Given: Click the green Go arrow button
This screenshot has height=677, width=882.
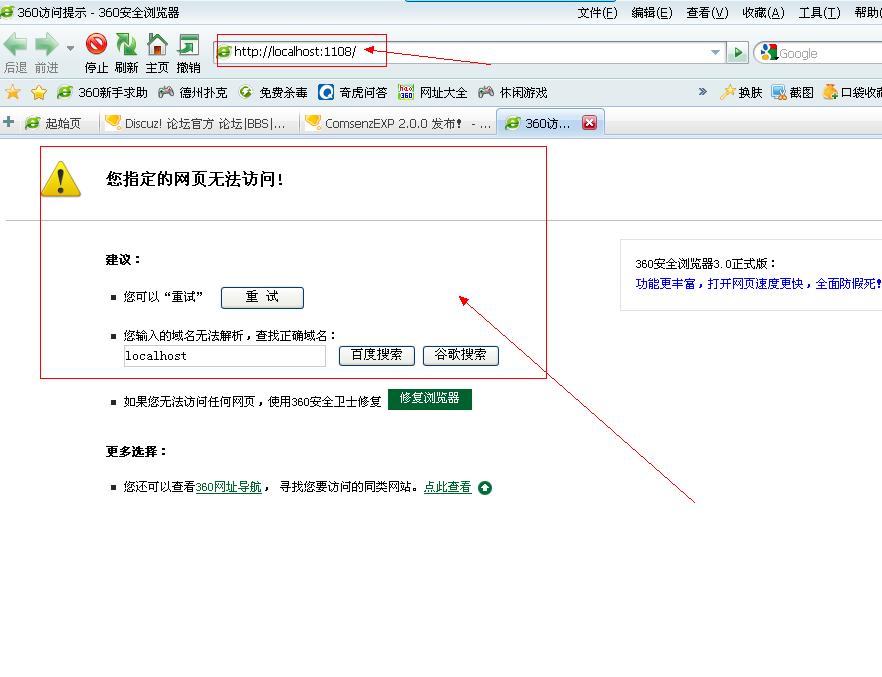Looking at the screenshot, I should coord(737,53).
